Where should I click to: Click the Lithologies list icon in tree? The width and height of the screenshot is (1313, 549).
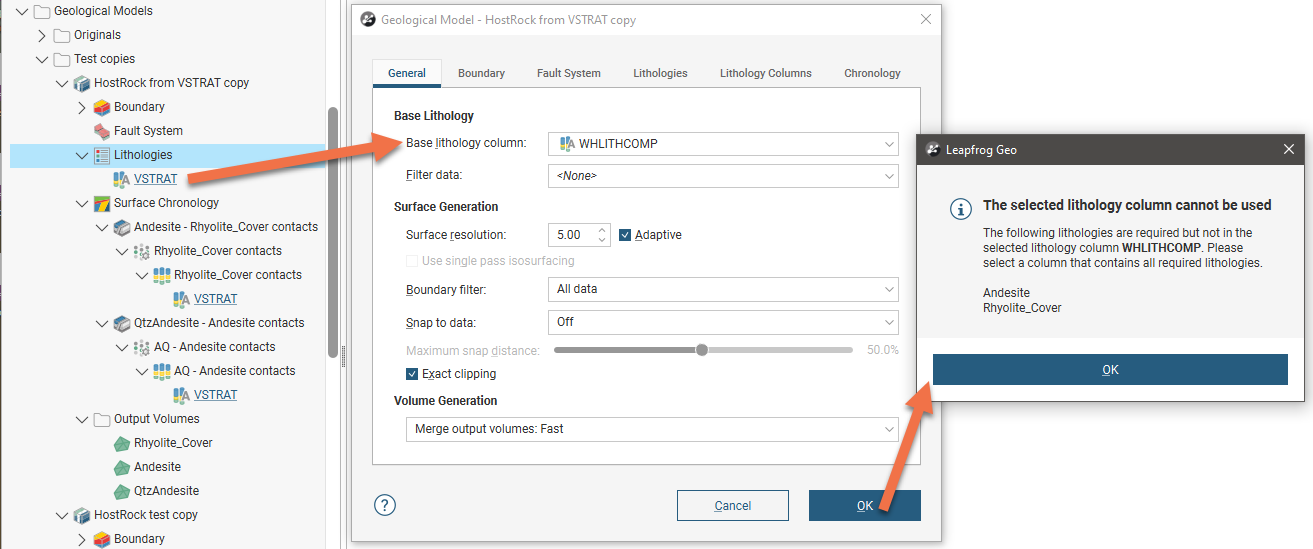[x=101, y=155]
